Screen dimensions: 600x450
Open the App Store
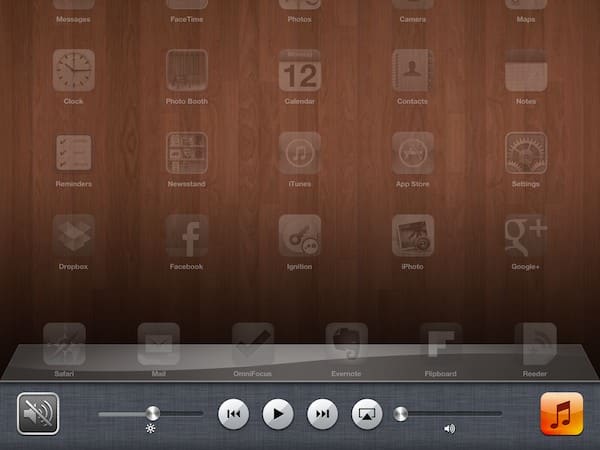coord(412,153)
